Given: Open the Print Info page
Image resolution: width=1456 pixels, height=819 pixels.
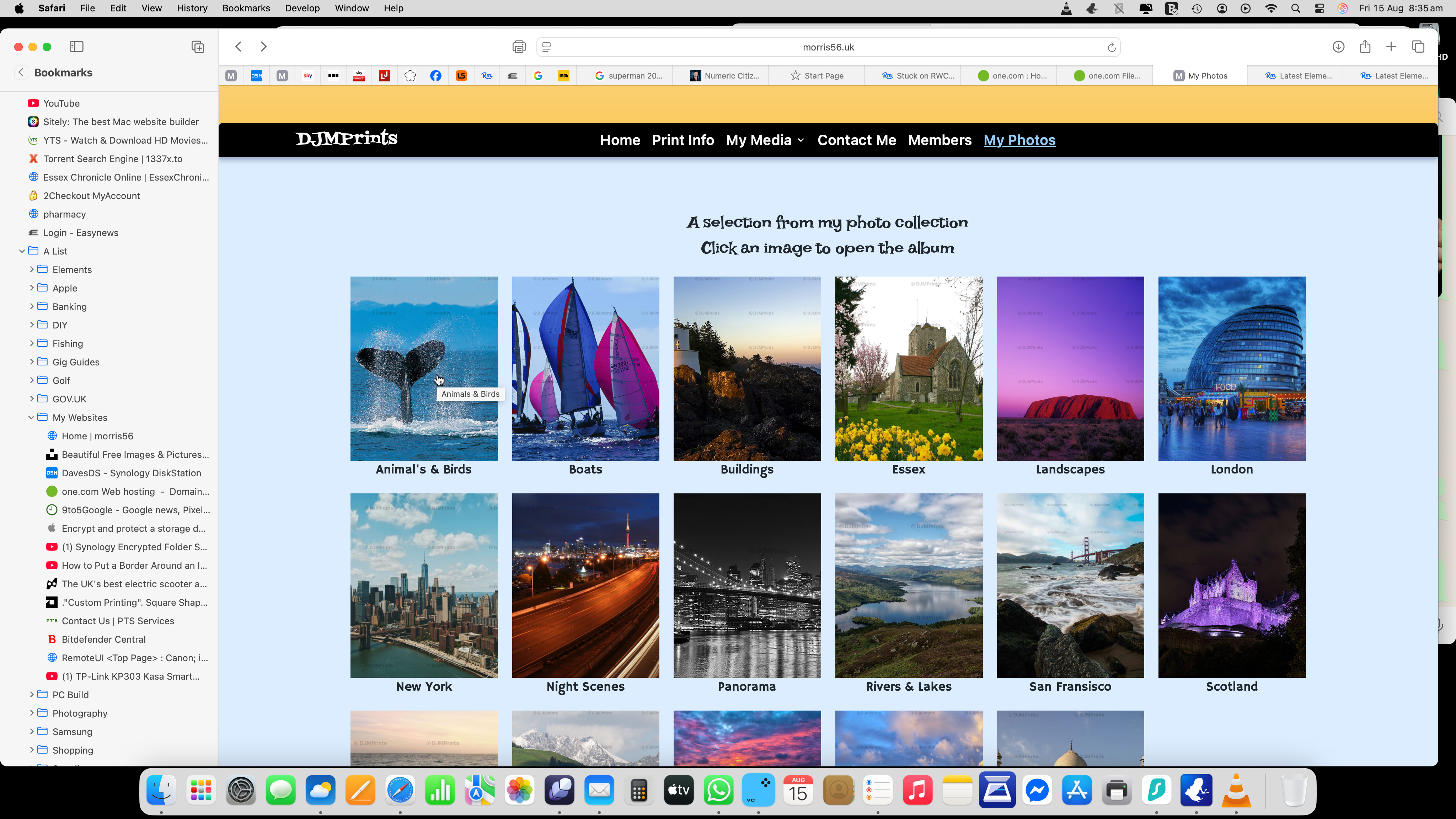Looking at the screenshot, I should [683, 140].
